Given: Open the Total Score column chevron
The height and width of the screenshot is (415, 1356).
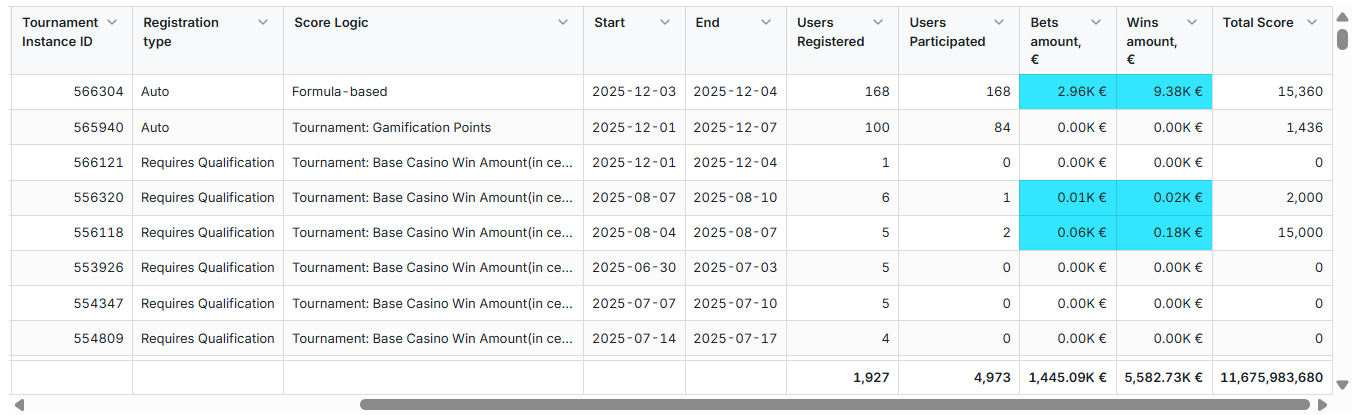Looking at the screenshot, I should 1312,22.
